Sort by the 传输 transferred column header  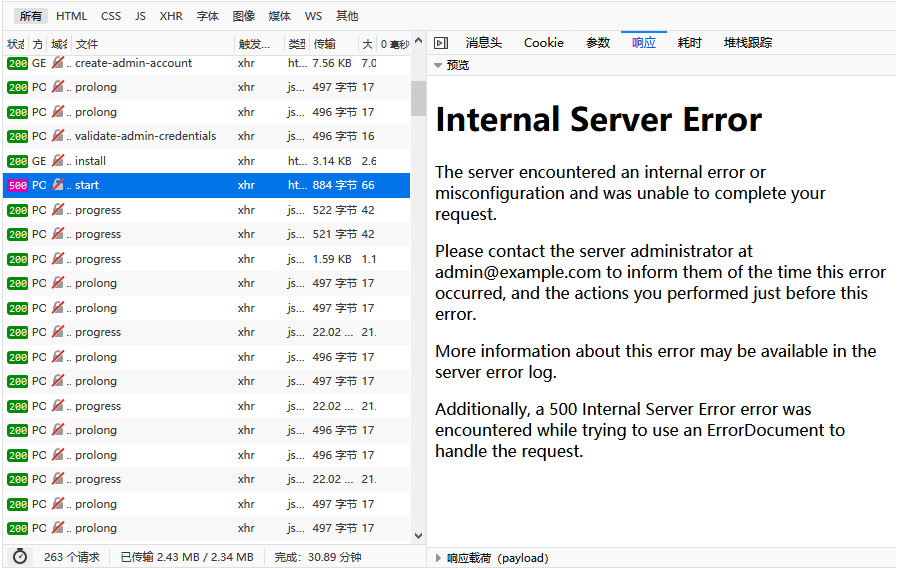coord(324,44)
